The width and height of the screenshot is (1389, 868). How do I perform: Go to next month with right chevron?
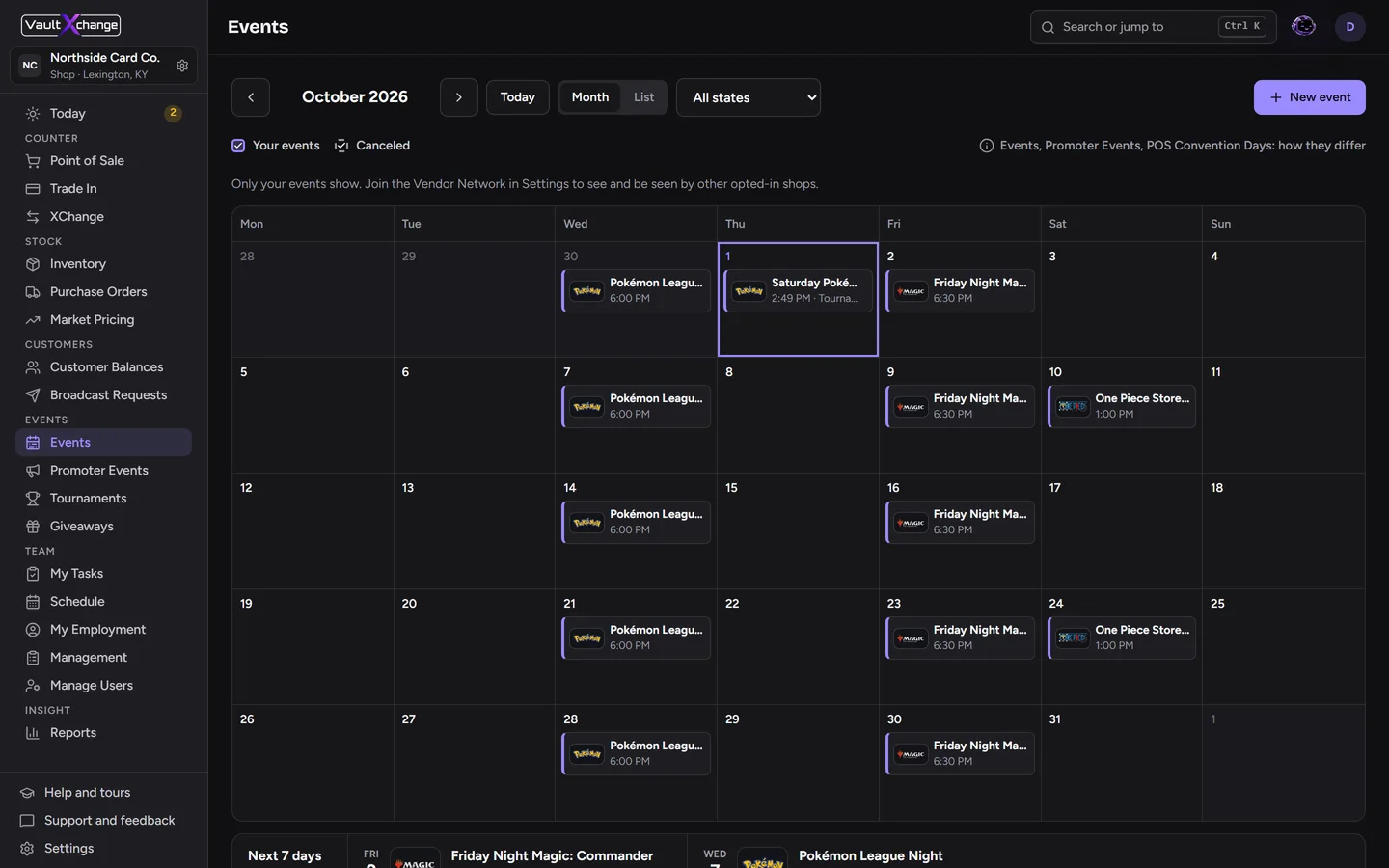tap(458, 97)
